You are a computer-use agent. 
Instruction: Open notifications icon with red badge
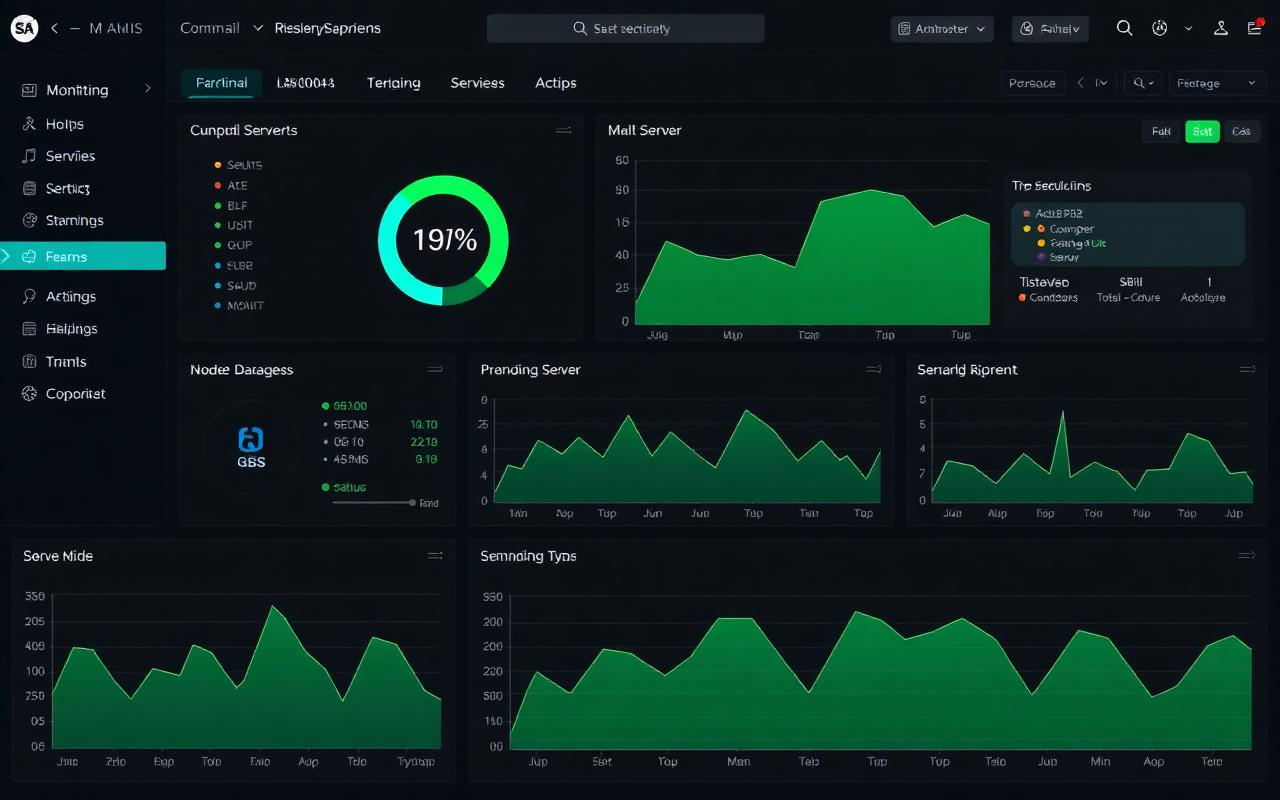(1256, 27)
